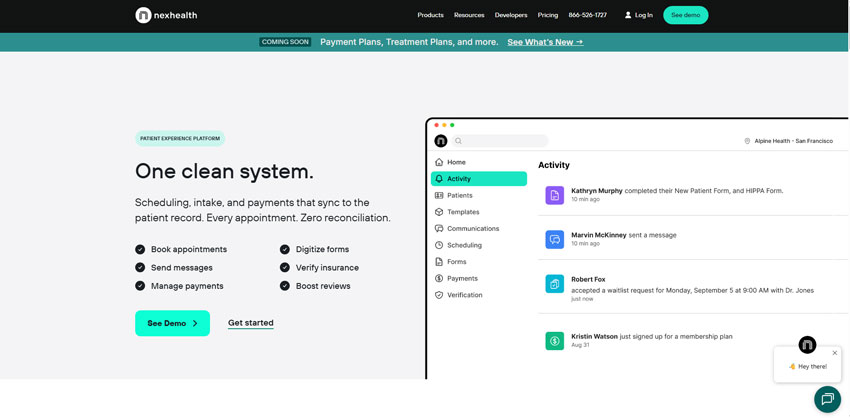This screenshot has width=850, height=418.
Task: Click the checkmark beside Verify insurance
Action: click(x=285, y=267)
